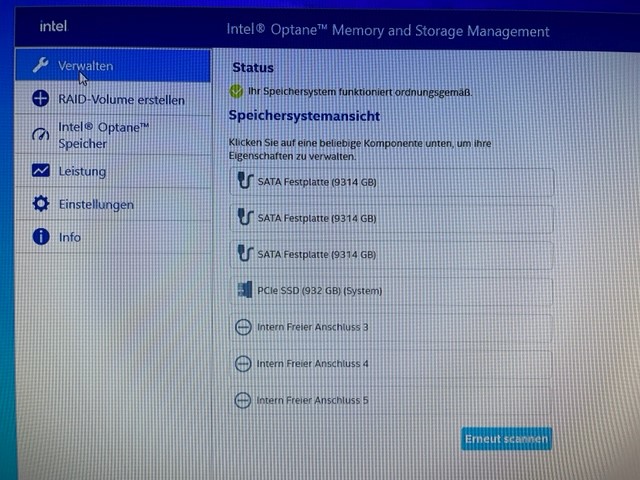
Task: Click the Erneut scannen button
Action: [x=507, y=439]
